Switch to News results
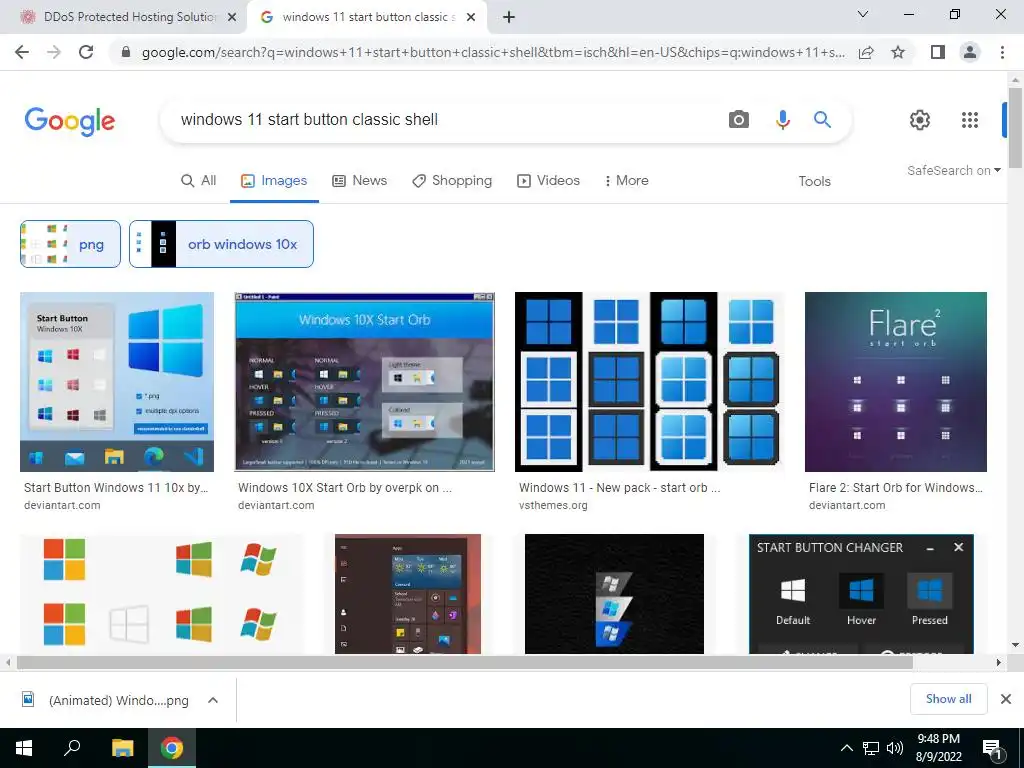The image size is (1024, 768). coord(359,181)
